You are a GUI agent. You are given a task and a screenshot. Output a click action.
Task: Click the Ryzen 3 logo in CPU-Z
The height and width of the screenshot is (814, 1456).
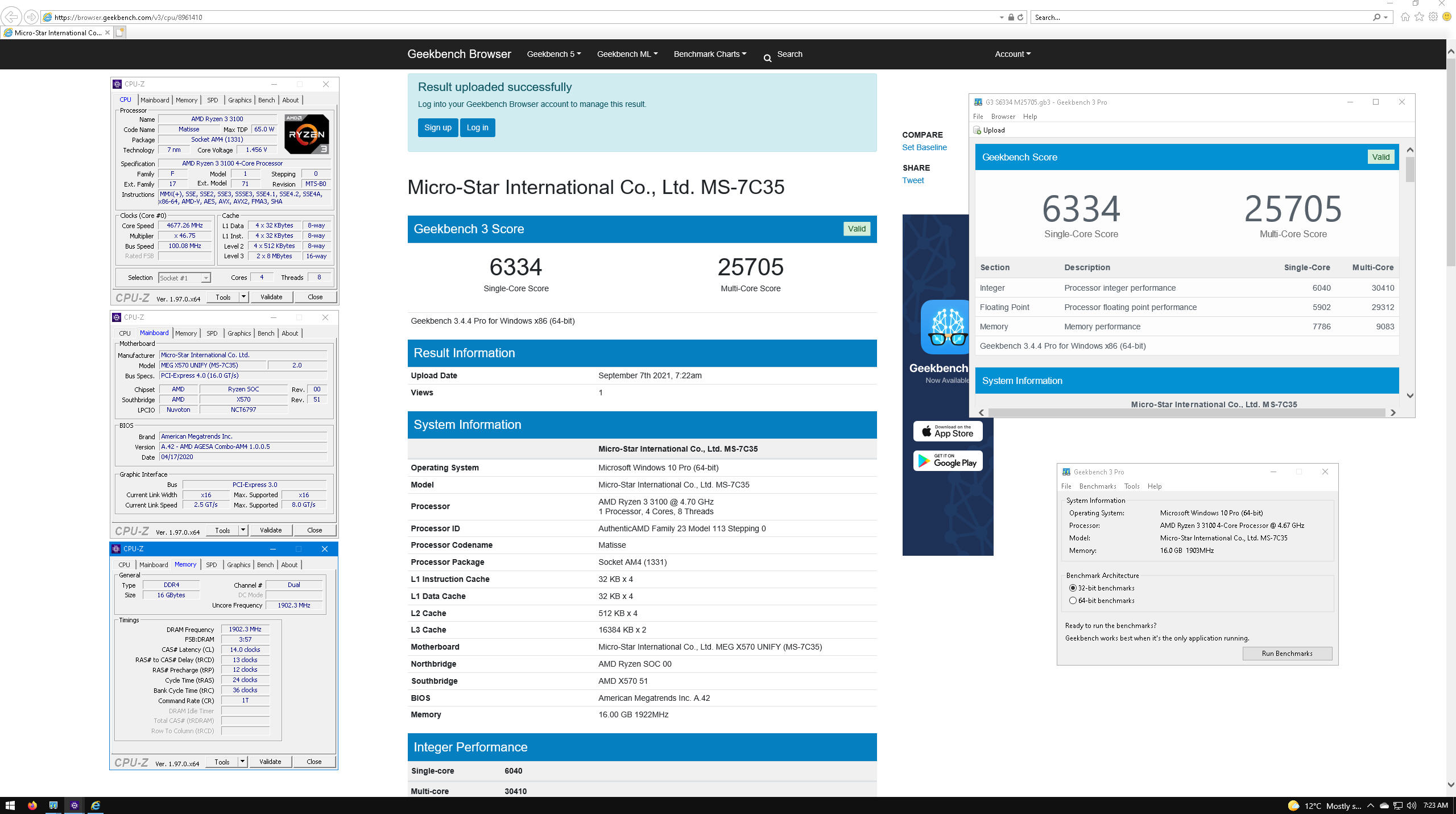tap(306, 134)
